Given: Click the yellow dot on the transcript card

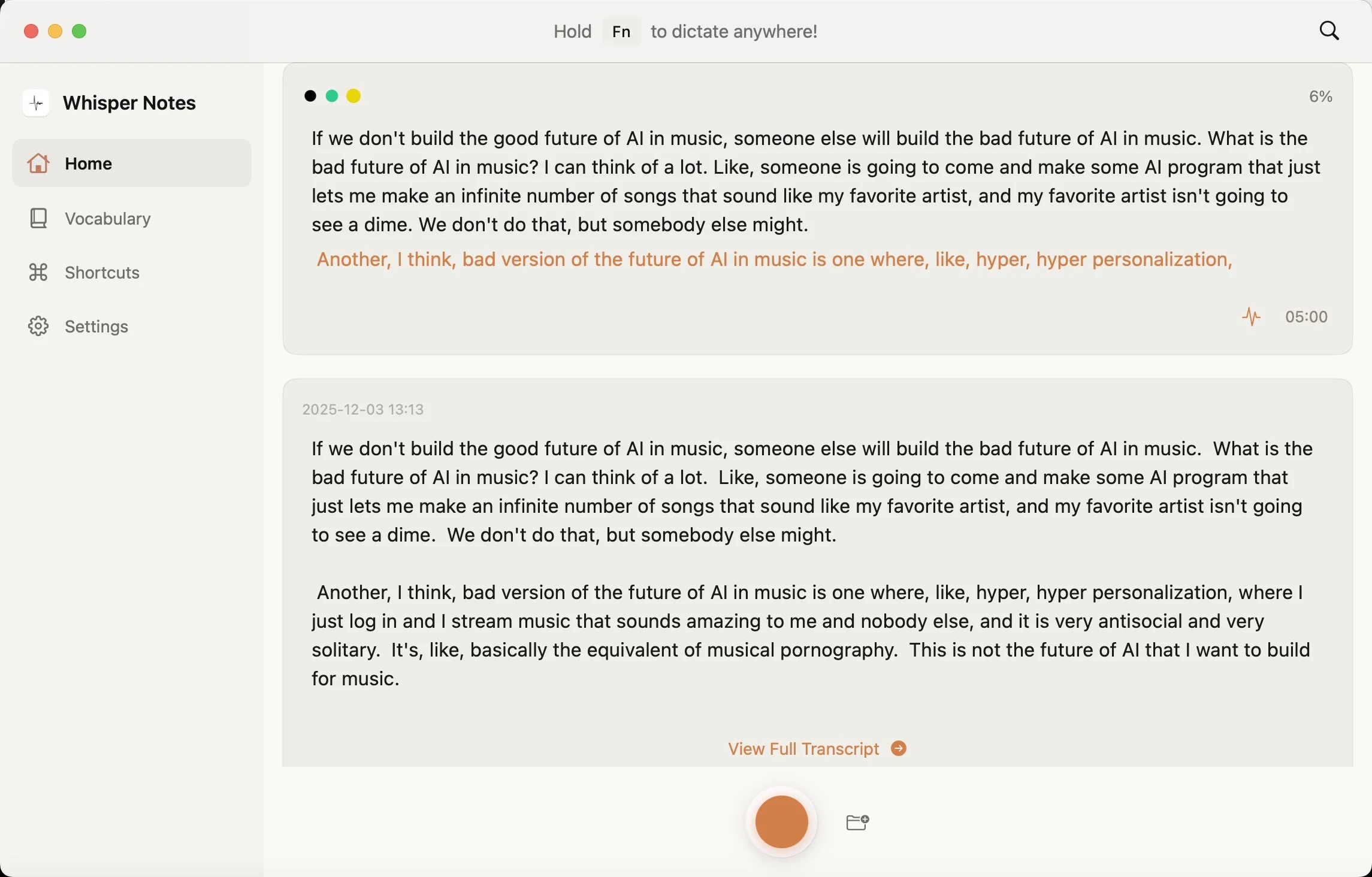Looking at the screenshot, I should (353, 96).
